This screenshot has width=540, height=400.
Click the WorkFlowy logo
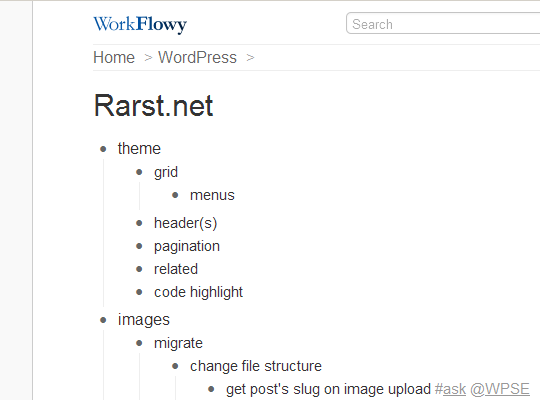[140, 24]
